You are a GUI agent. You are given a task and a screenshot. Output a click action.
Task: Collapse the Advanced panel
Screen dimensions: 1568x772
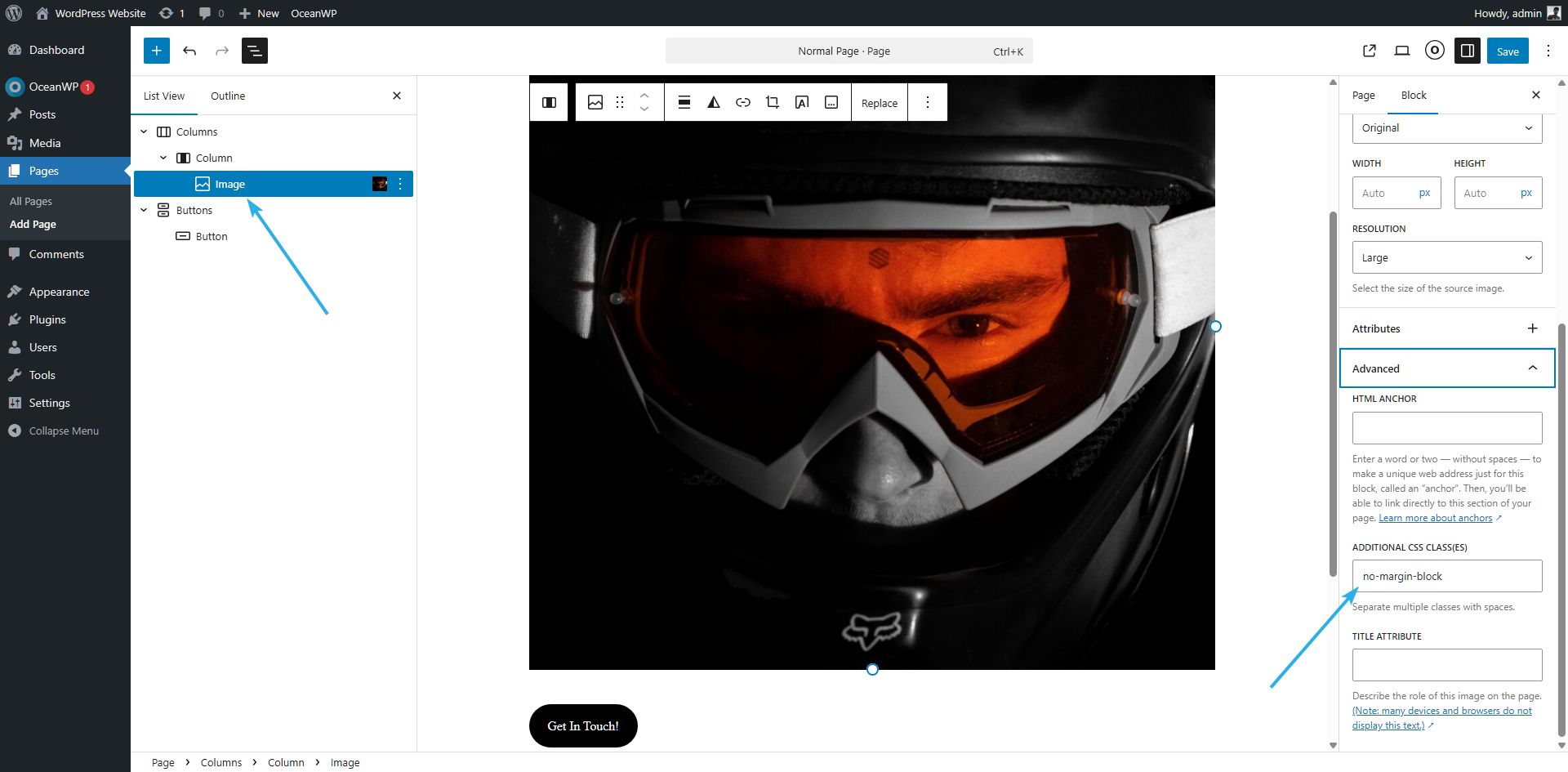pos(1447,368)
